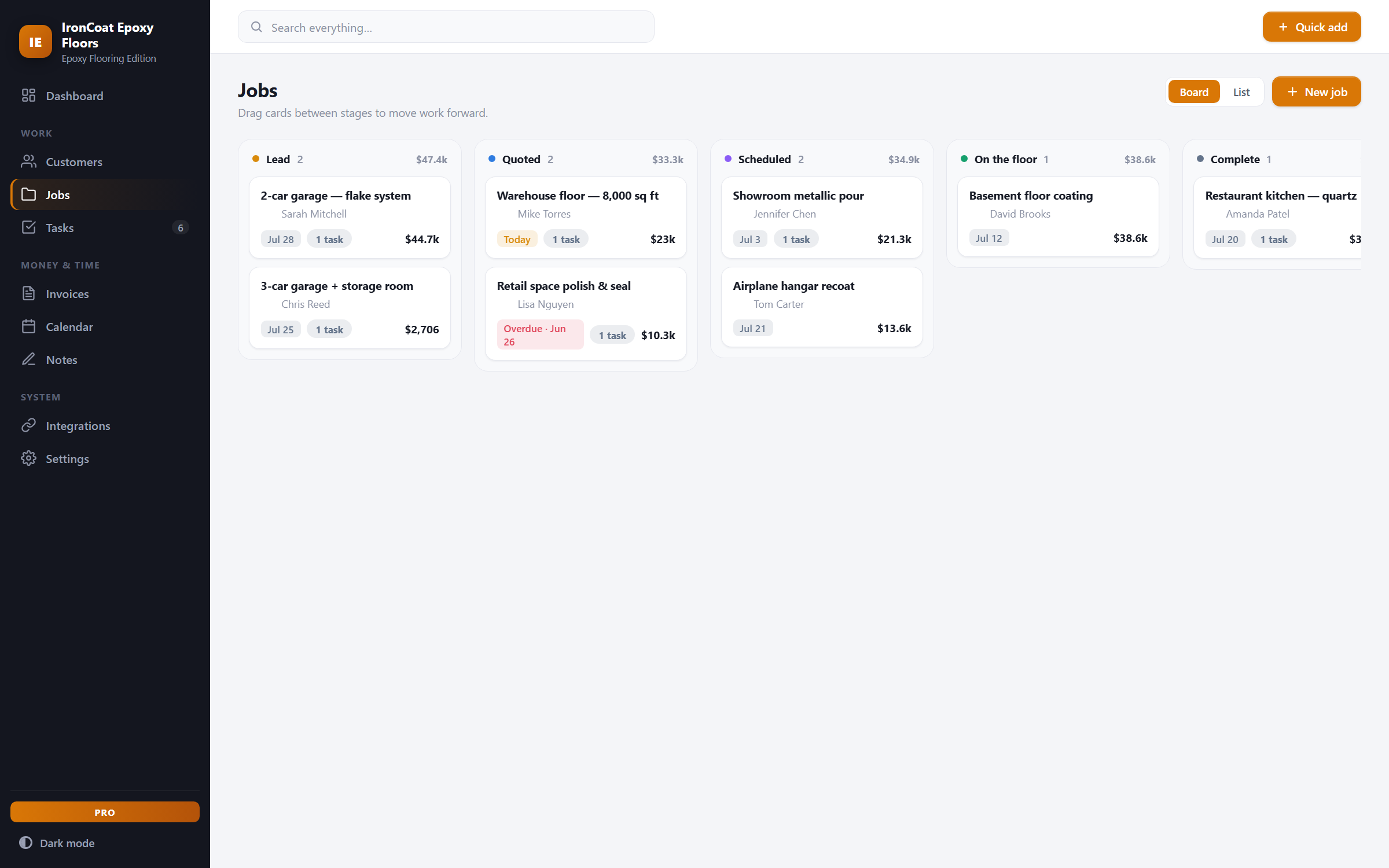Click customer name Sarah Mitchell
1389x868 pixels.
point(314,214)
